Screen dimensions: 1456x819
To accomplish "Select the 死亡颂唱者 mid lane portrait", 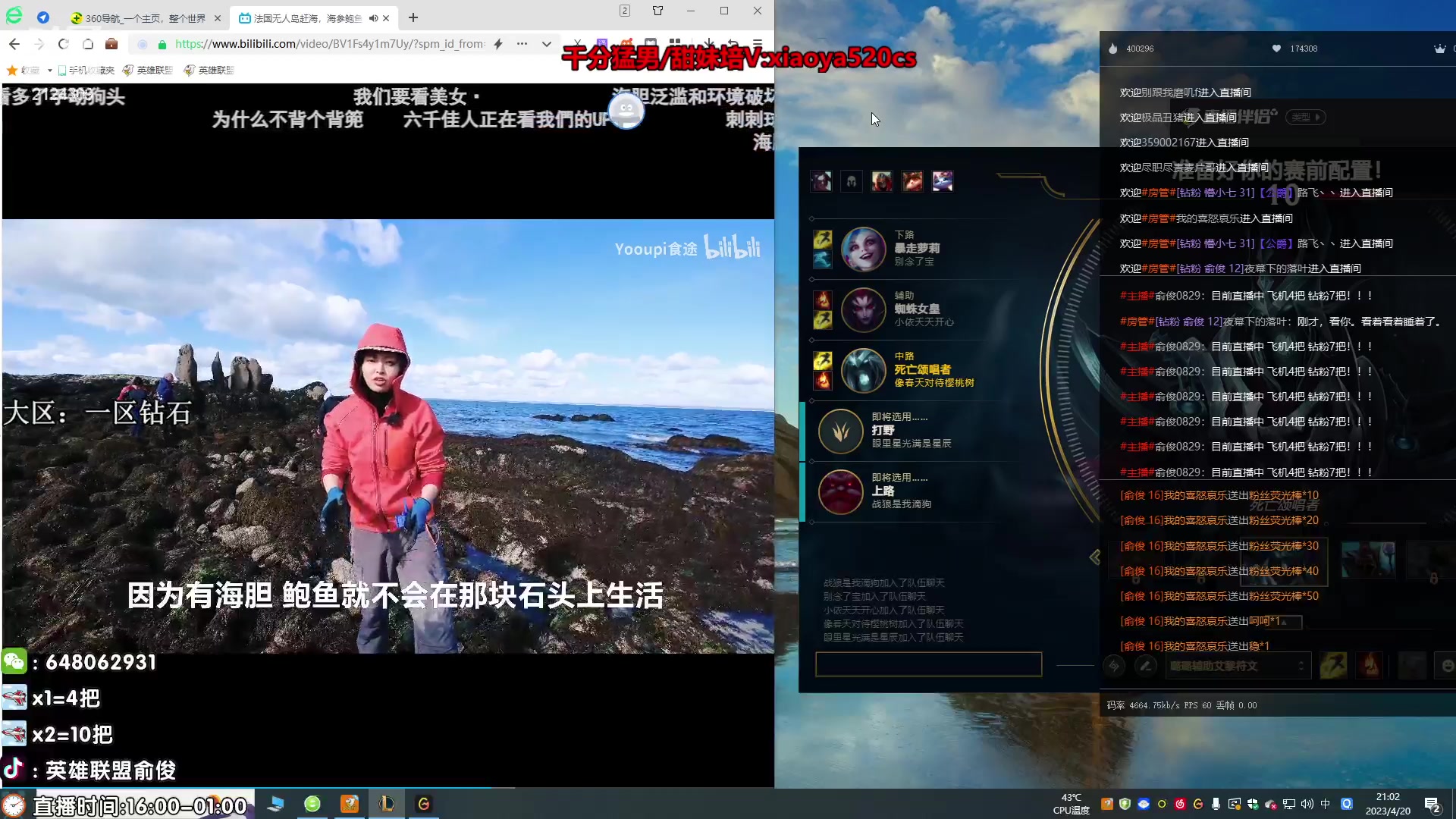I will click(x=863, y=370).
